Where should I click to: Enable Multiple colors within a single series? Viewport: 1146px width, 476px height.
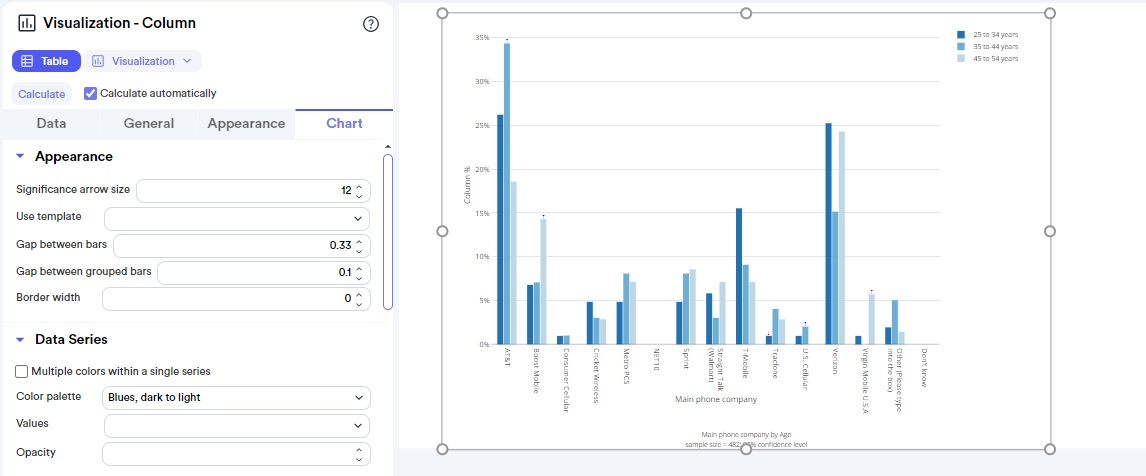pyautogui.click(x=22, y=371)
